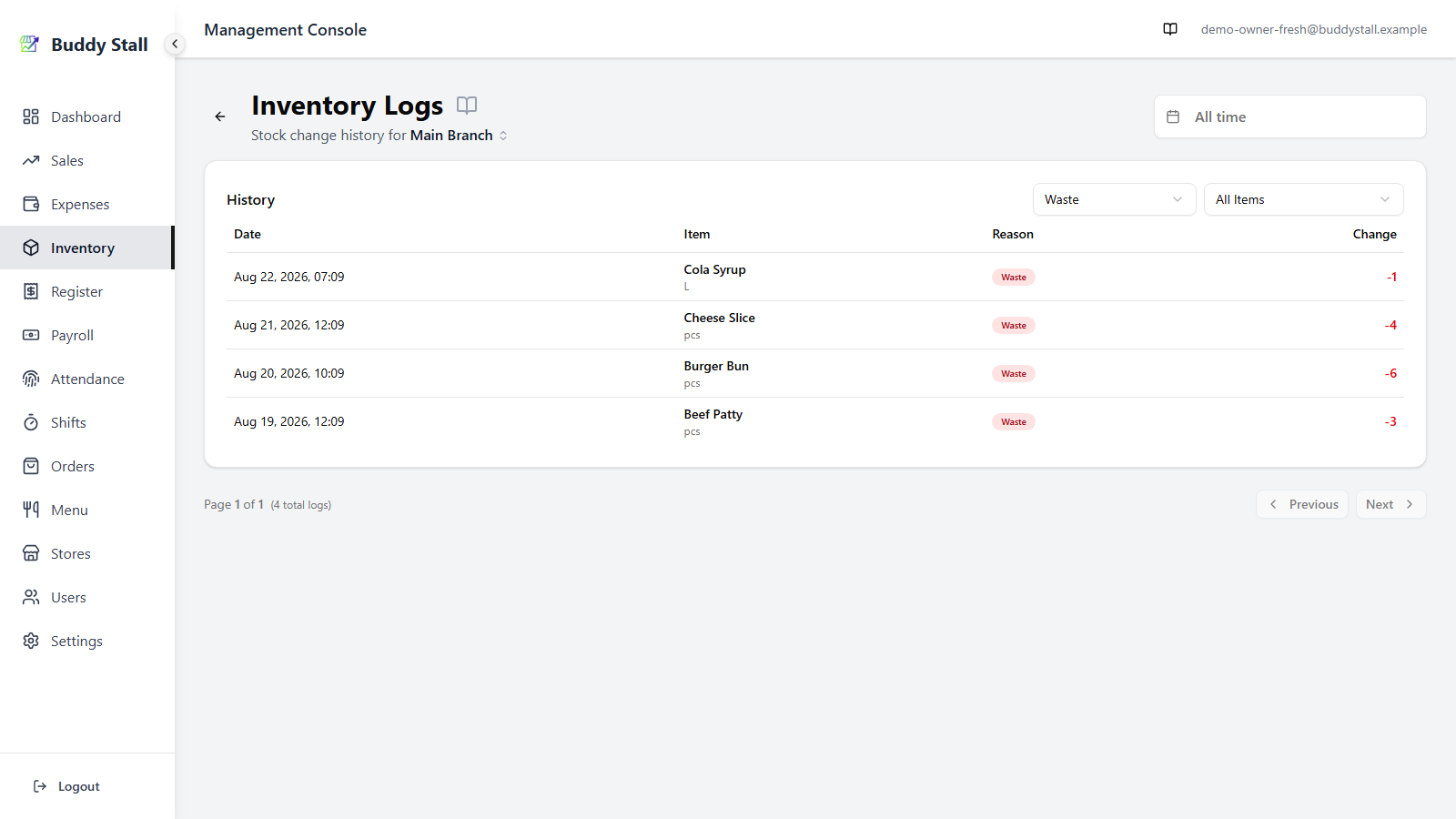The image size is (1456, 819).
Task: Click the Payroll banknote icon
Action: [x=31, y=335]
